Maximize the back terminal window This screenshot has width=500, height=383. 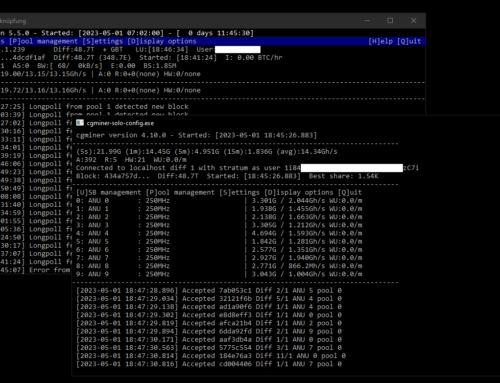pos(390,21)
